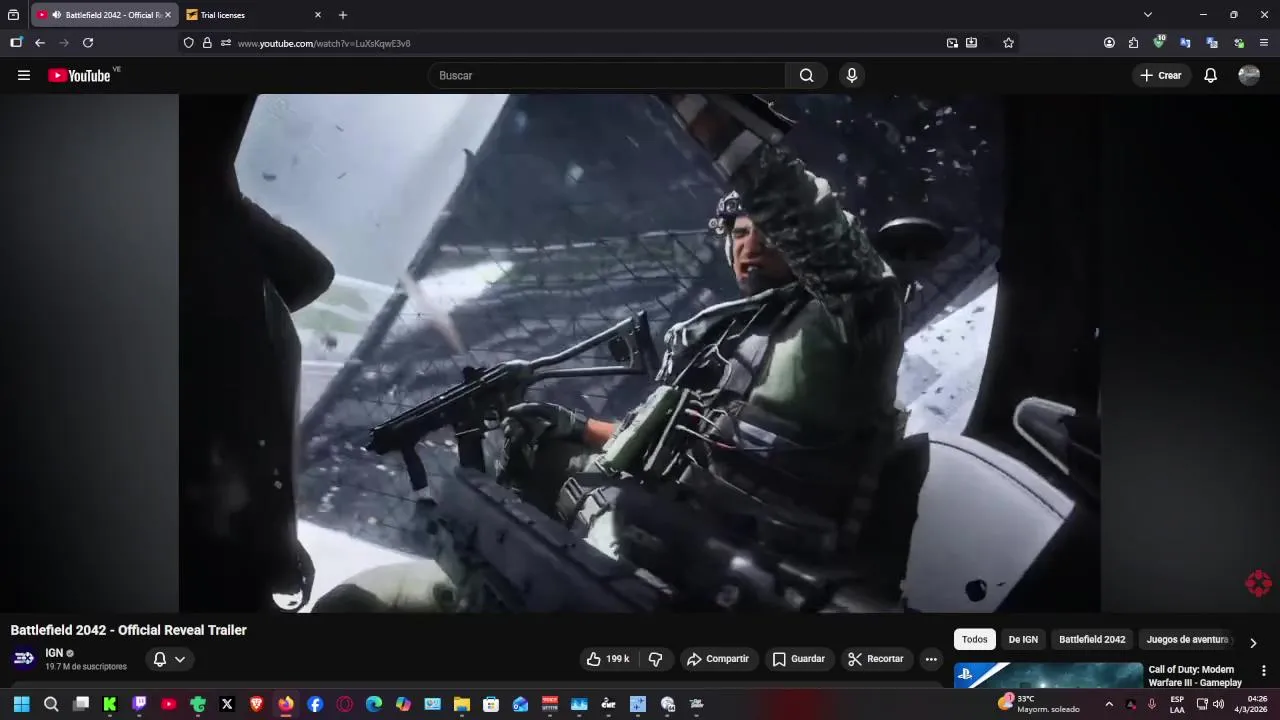Open the weather widget showing 33°C

point(1040,704)
